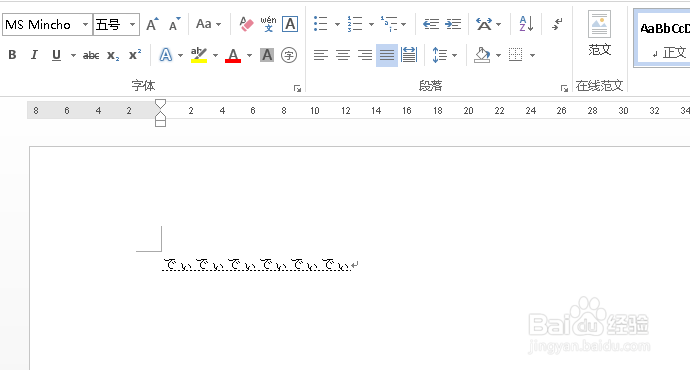Expand multilevel list dropdown arrow
This screenshot has width=690, height=370.
tap(404, 24)
